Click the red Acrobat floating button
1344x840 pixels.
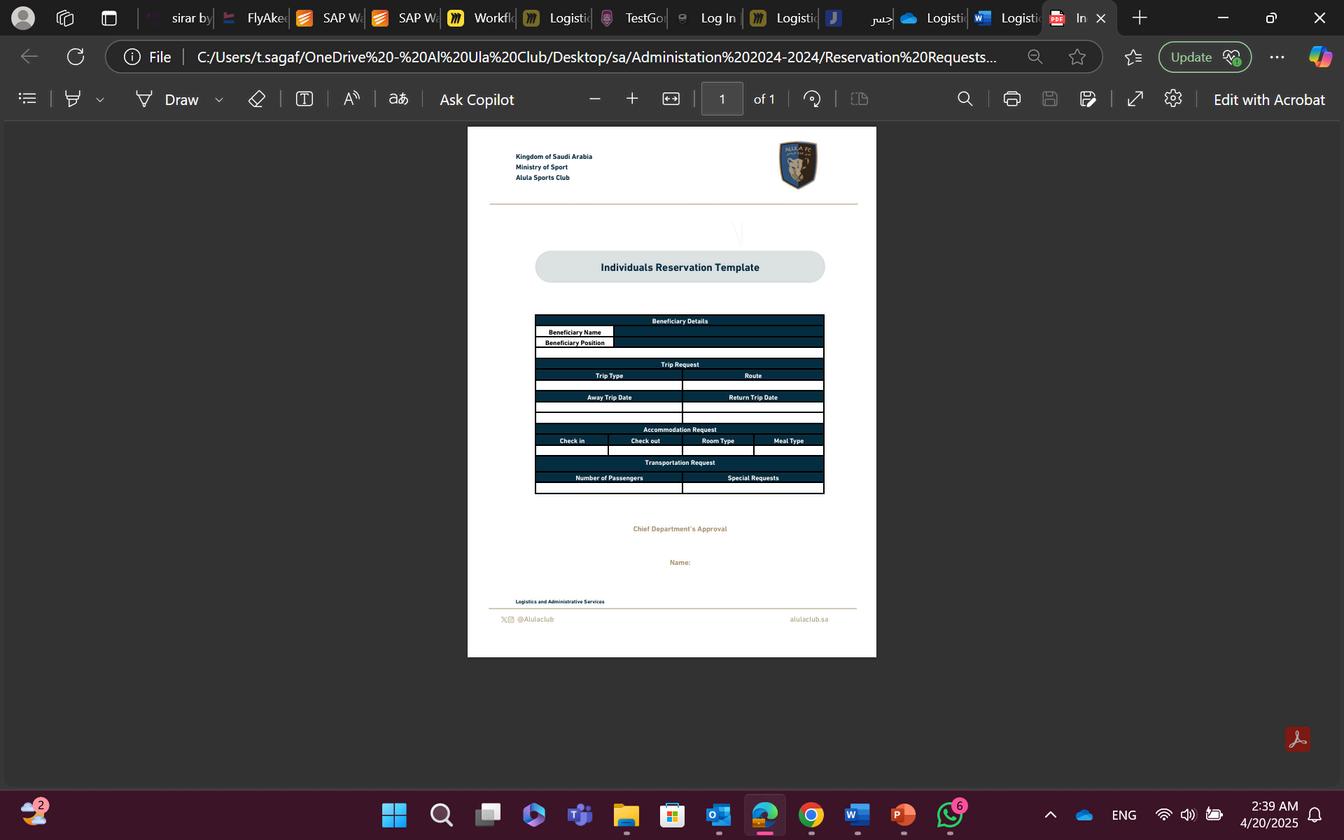(1297, 739)
